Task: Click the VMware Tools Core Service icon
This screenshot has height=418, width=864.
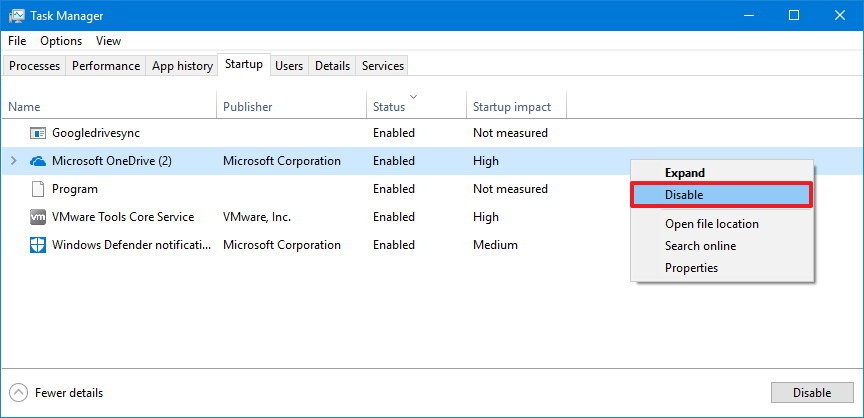Action: [37, 217]
